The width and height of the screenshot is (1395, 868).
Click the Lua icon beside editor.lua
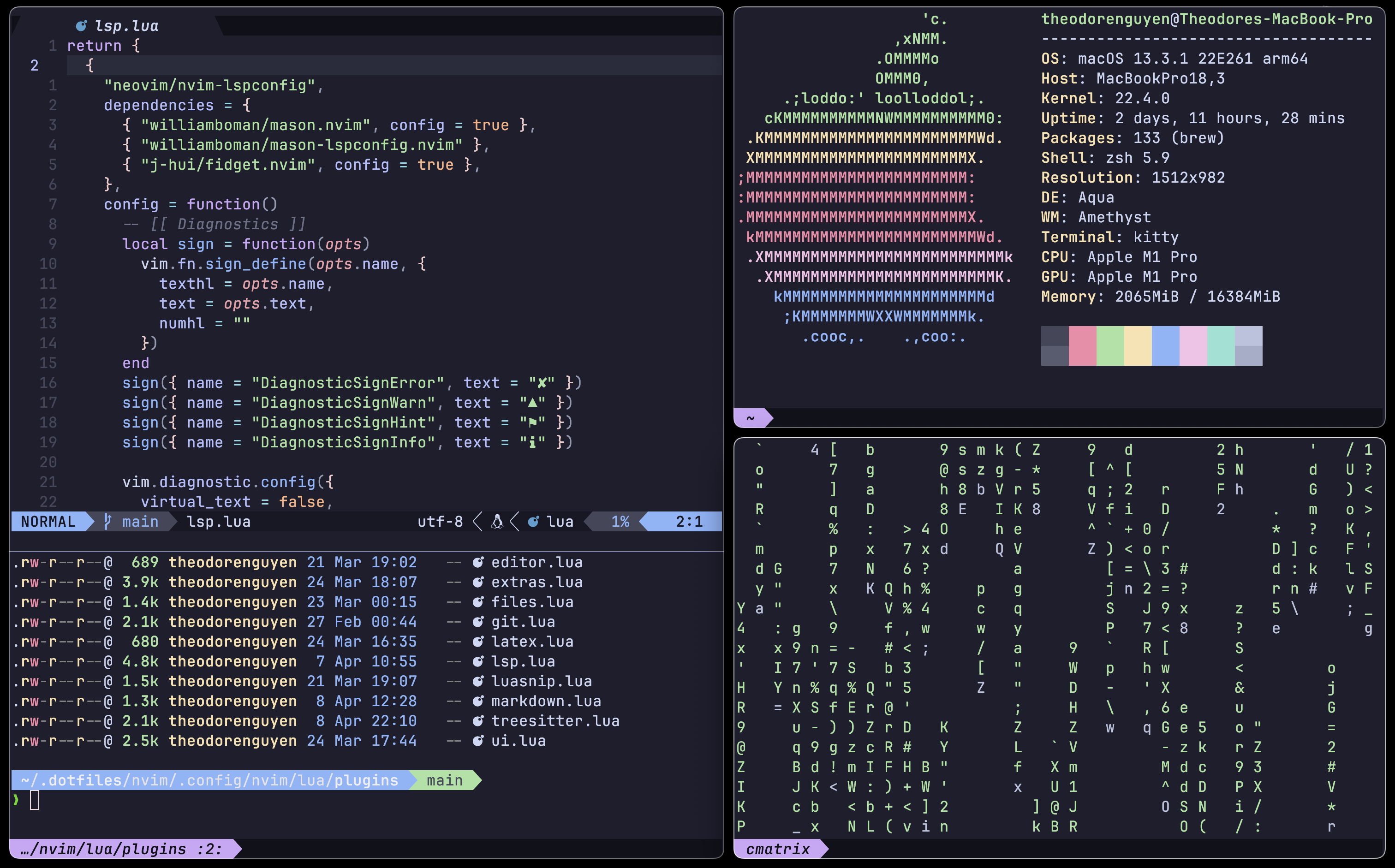click(x=477, y=562)
